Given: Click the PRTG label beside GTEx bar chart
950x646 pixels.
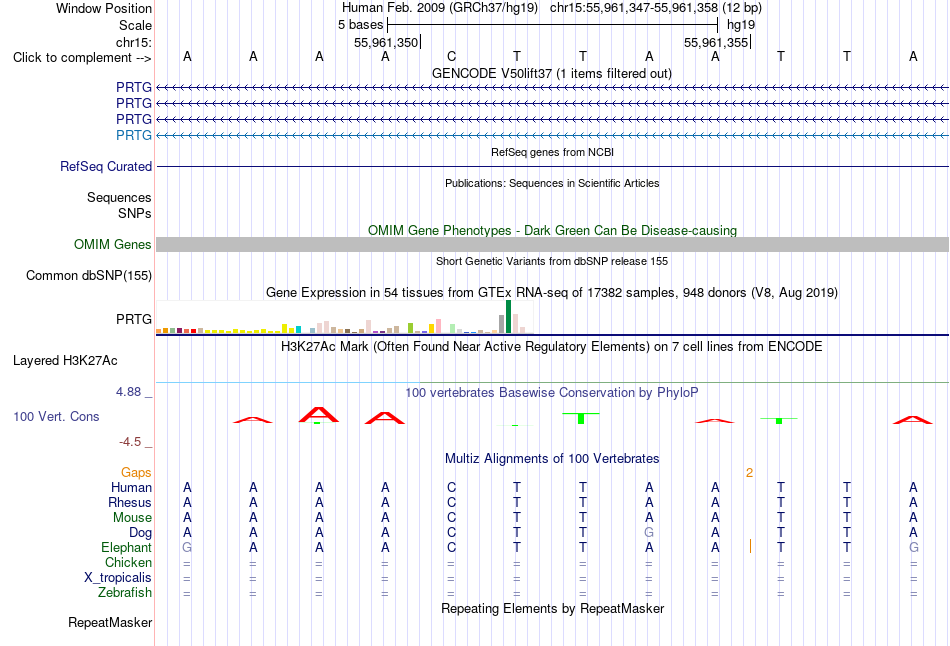Looking at the screenshot, I should coord(133,319).
